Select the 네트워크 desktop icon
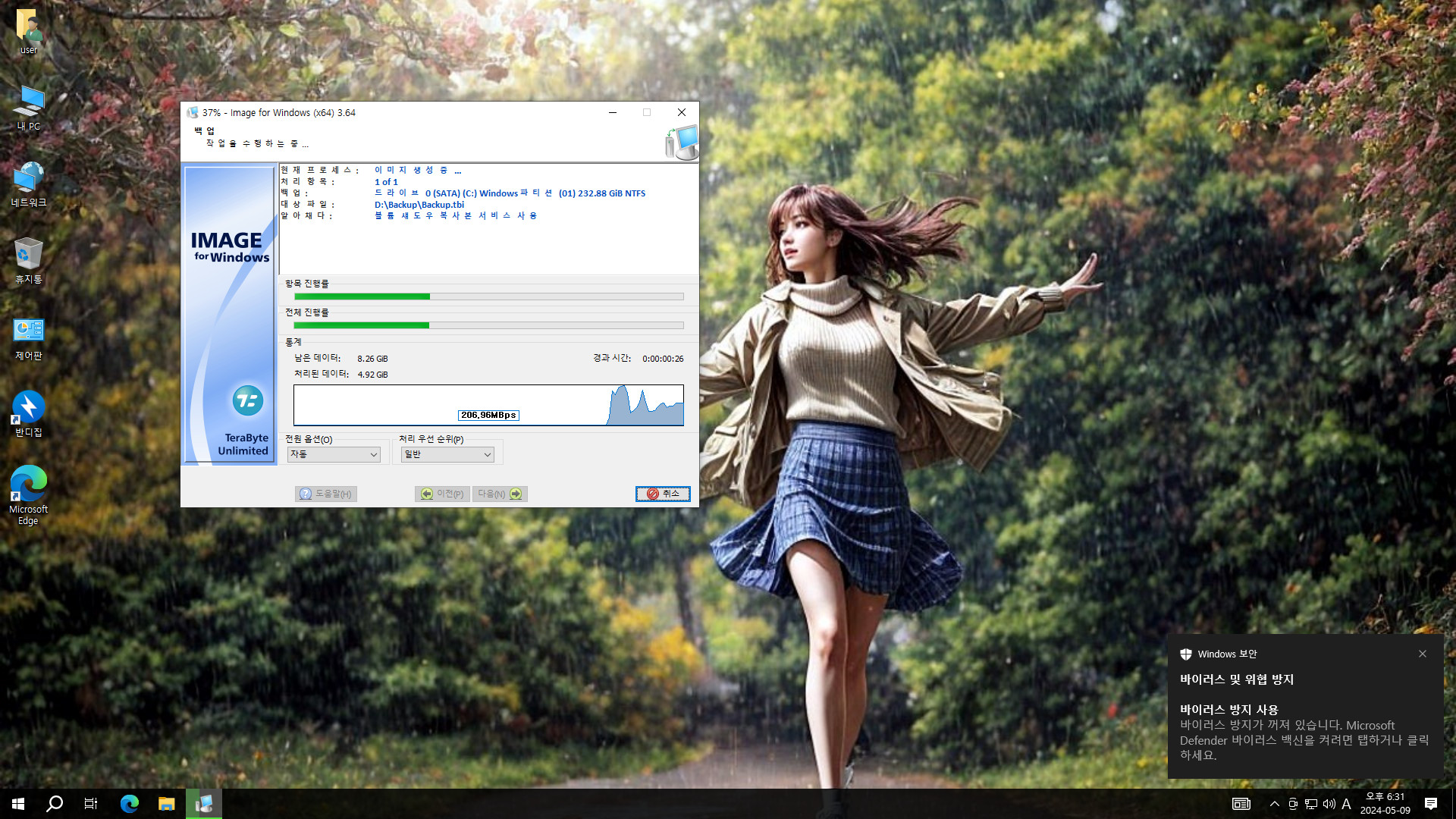Viewport: 1456px width, 819px height. [29, 184]
